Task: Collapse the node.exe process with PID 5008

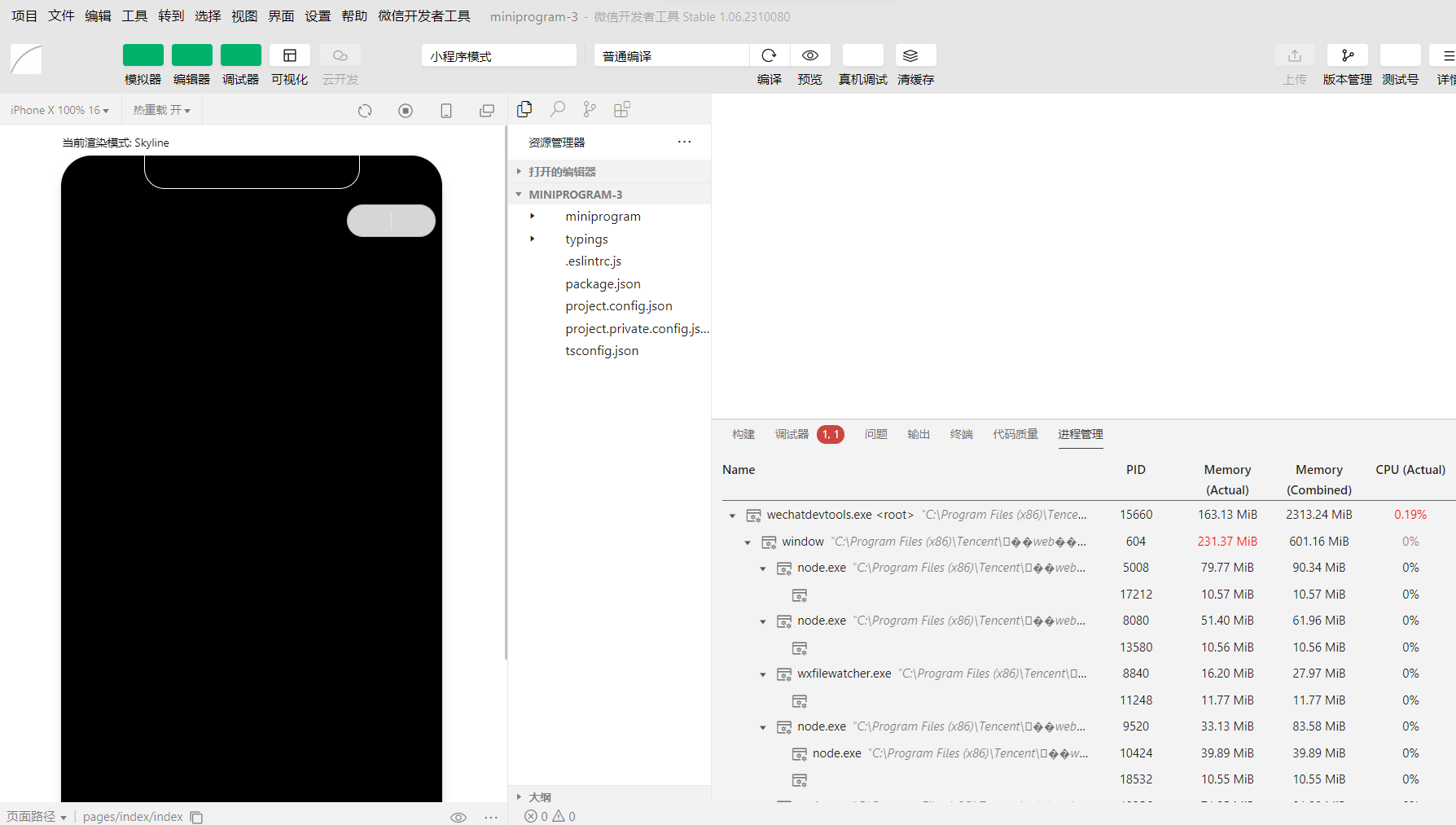Action: point(763,568)
